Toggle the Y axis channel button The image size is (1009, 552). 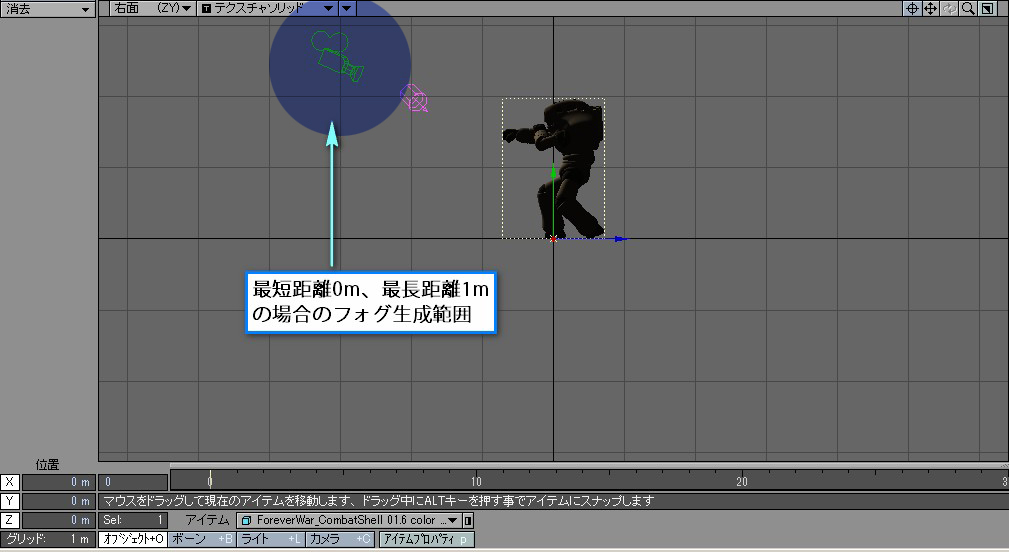coord(10,501)
